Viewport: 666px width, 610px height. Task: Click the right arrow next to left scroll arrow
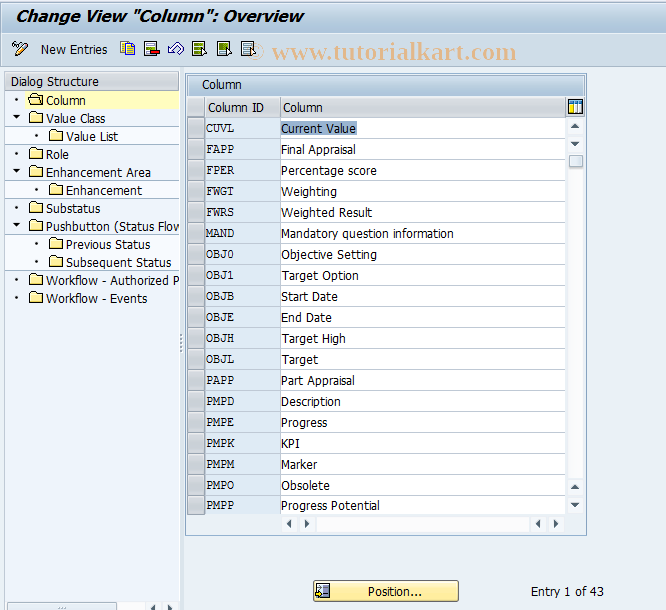(x=307, y=524)
